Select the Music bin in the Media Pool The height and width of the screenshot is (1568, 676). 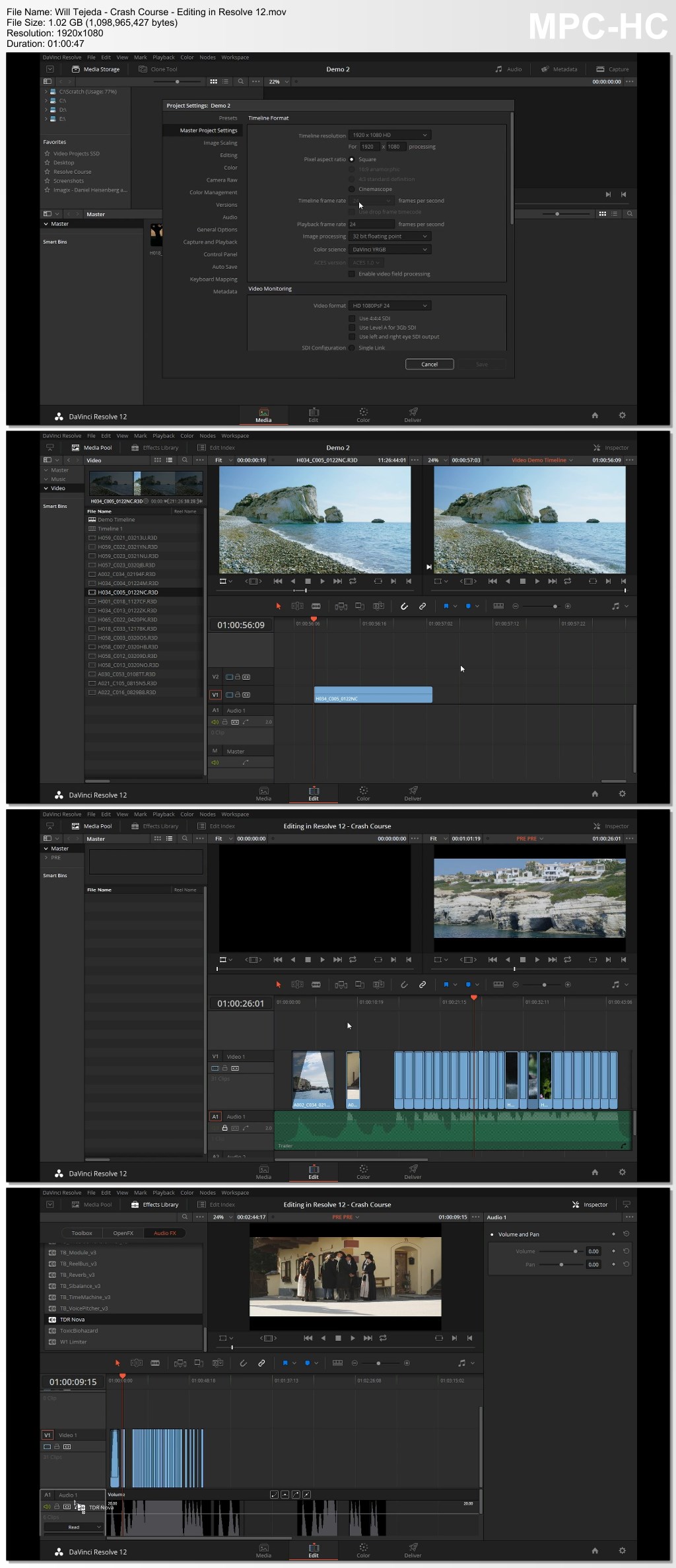pyautogui.click(x=58, y=480)
